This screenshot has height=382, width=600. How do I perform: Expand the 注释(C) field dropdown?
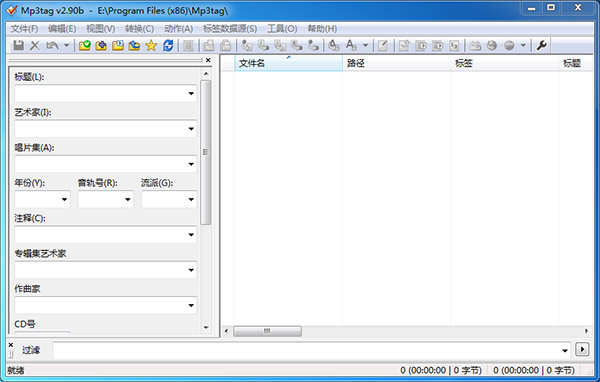click(x=191, y=235)
